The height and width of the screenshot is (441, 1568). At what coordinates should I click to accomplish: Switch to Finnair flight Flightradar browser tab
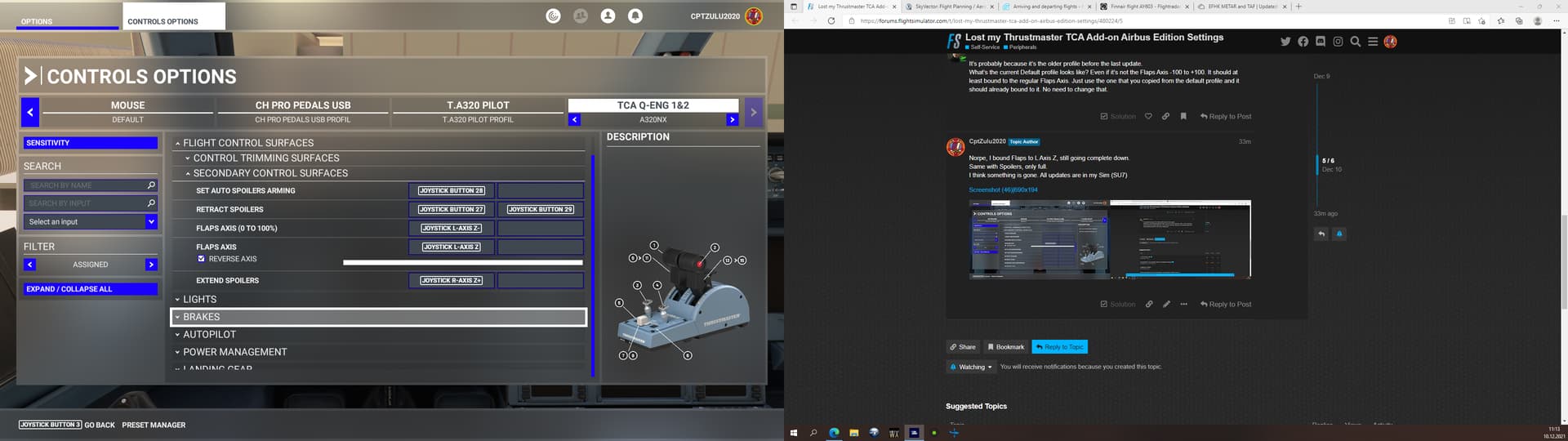pos(1145,7)
